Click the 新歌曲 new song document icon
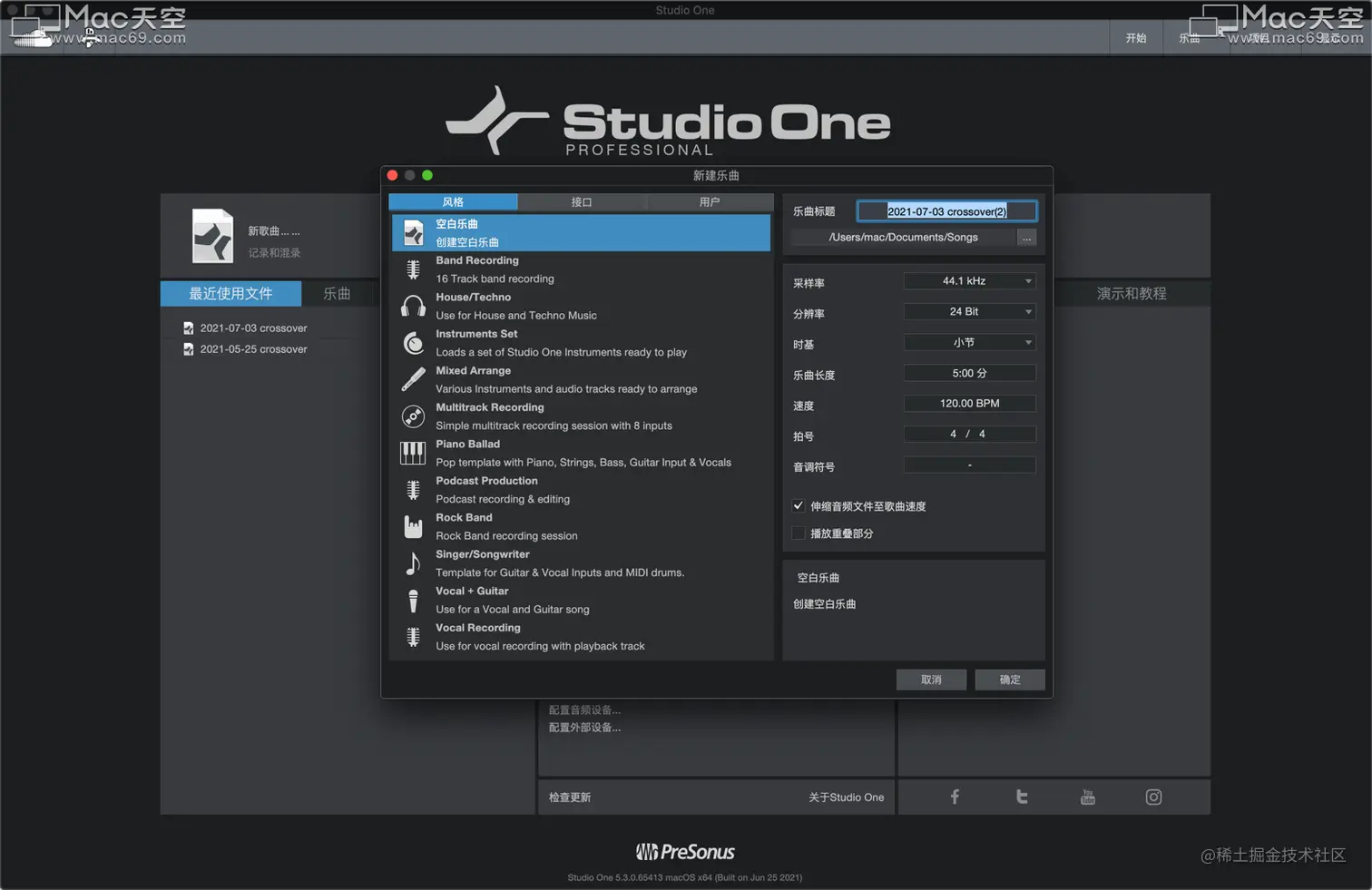Viewport: 1372px width, 890px height. [x=212, y=236]
